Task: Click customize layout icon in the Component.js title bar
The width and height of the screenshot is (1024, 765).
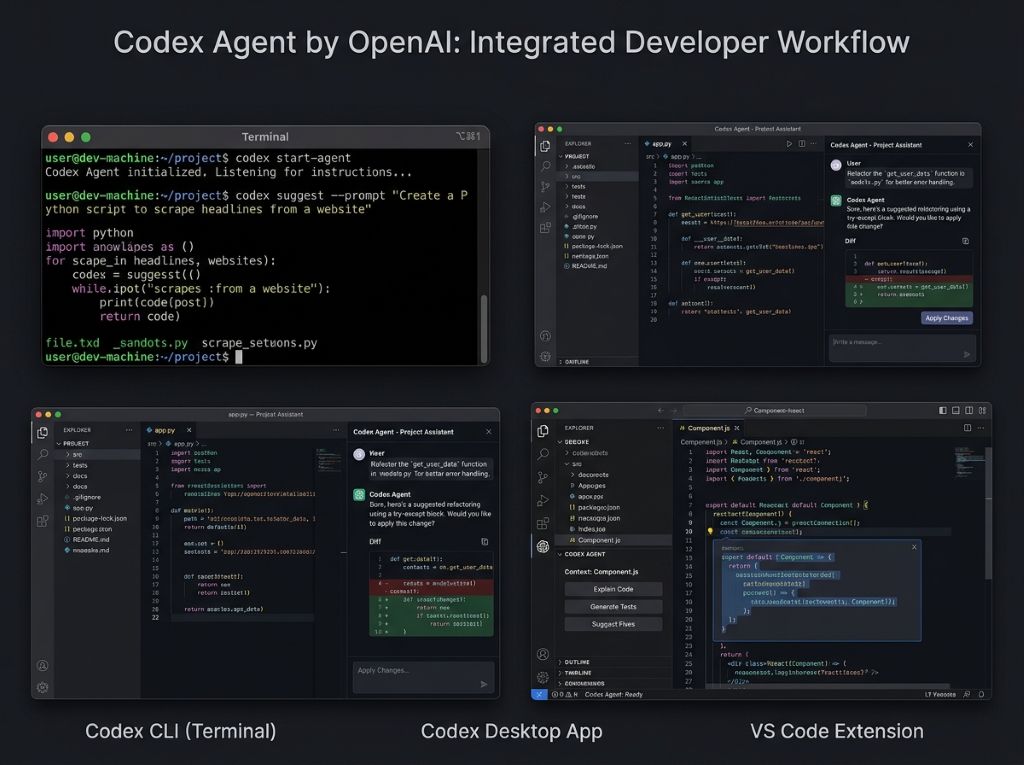Action: pyautogui.click(x=982, y=410)
